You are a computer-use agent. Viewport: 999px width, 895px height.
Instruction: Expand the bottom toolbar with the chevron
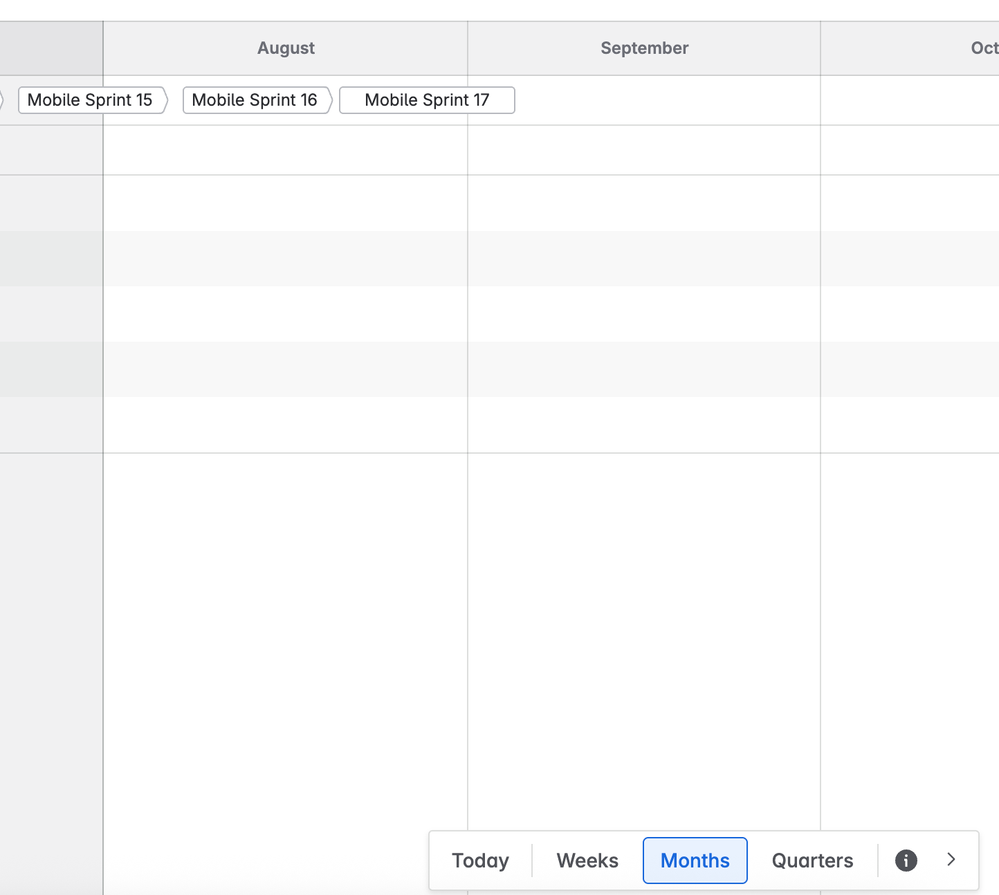click(x=950, y=860)
